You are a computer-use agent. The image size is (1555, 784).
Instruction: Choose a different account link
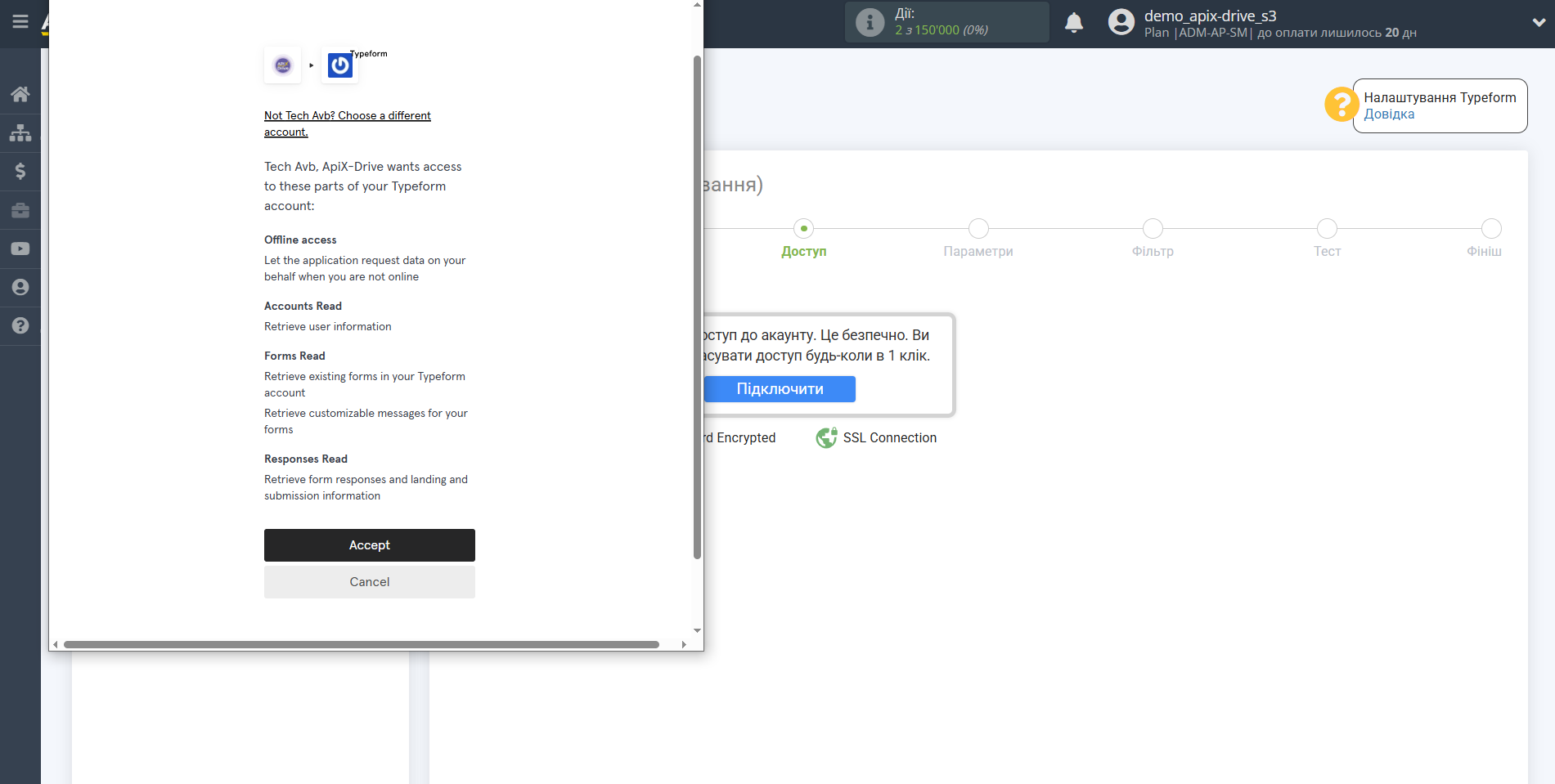click(x=348, y=123)
